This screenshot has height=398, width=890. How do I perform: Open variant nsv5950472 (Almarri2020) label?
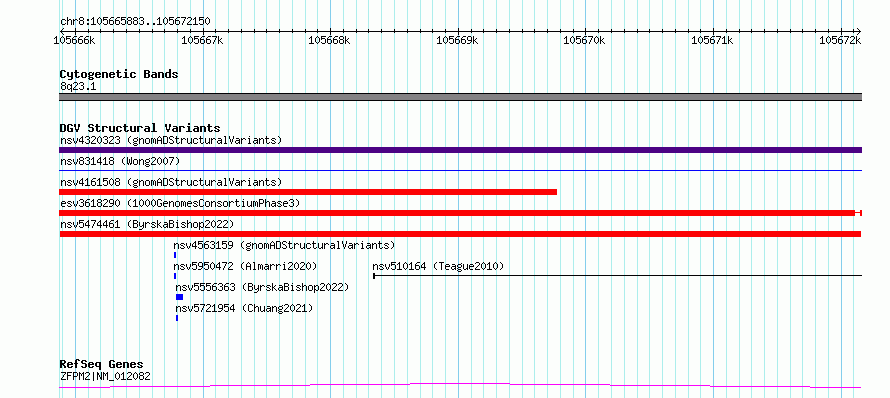[245, 266]
